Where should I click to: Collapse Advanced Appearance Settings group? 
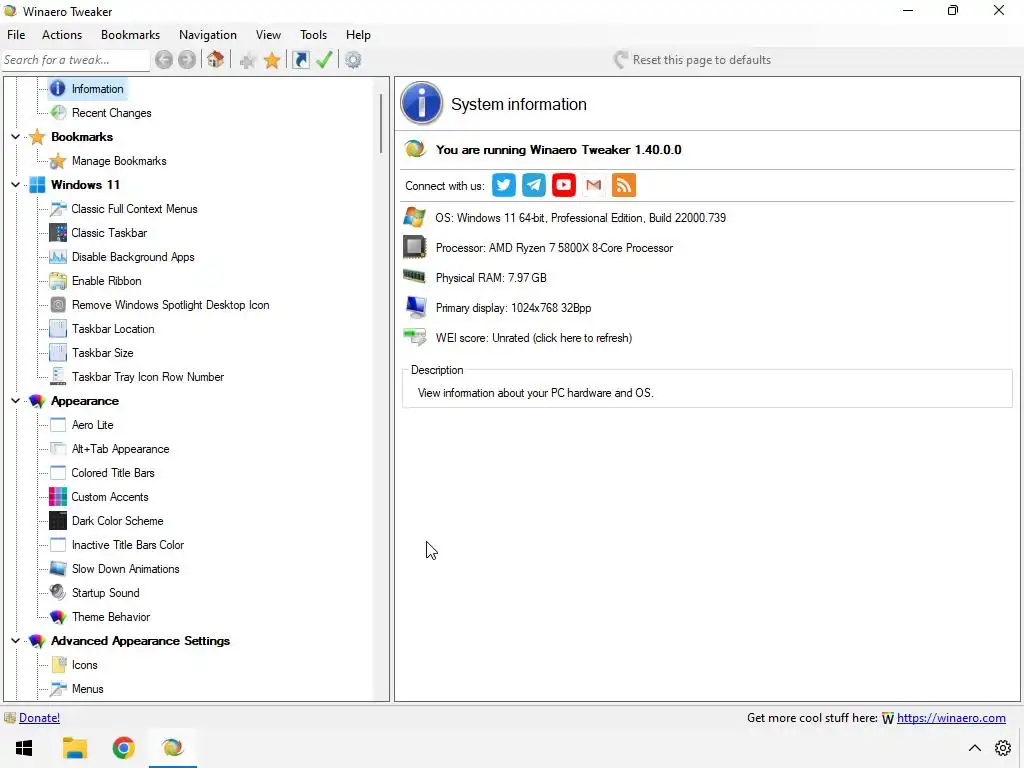point(16,641)
